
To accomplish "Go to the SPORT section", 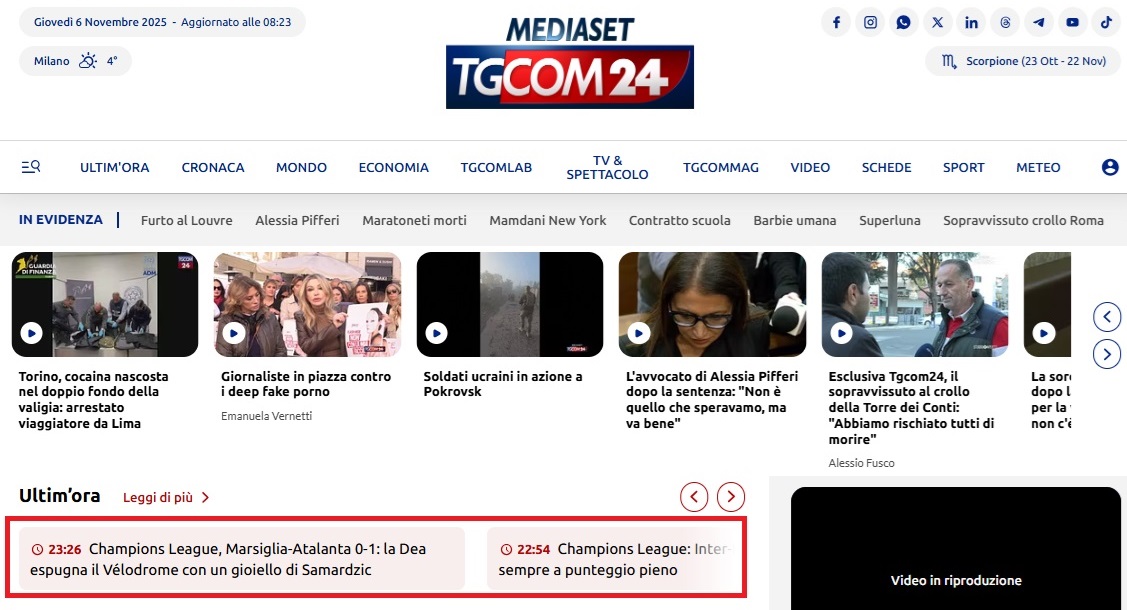I will click(963, 167).
